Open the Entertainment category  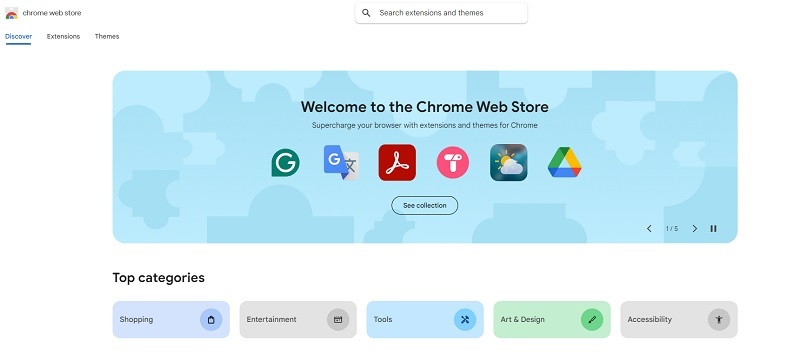pos(298,319)
